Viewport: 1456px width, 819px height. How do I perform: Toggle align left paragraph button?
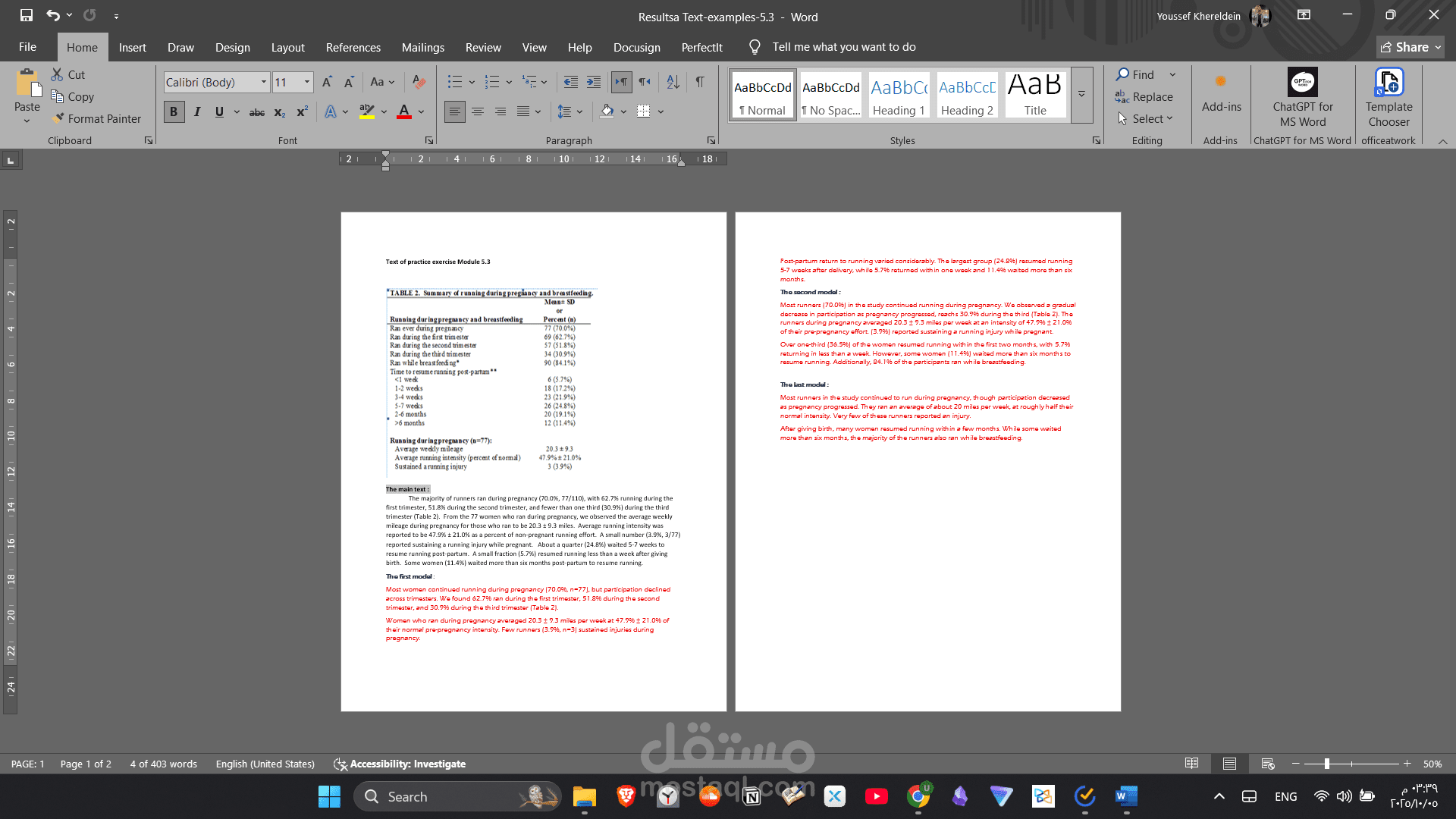454,111
